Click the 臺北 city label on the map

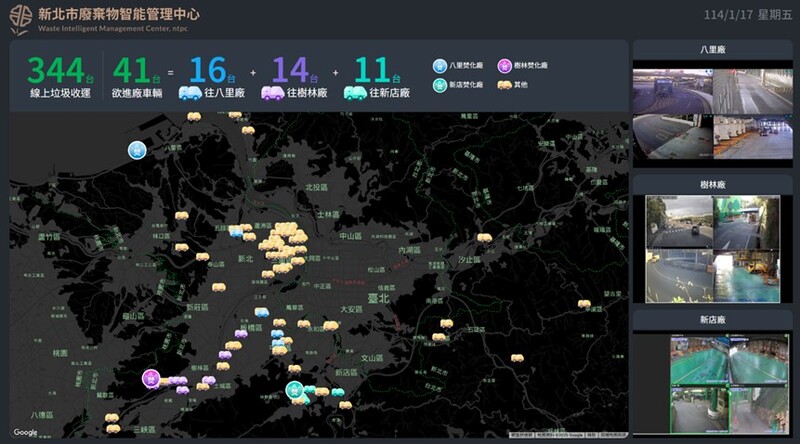click(379, 298)
